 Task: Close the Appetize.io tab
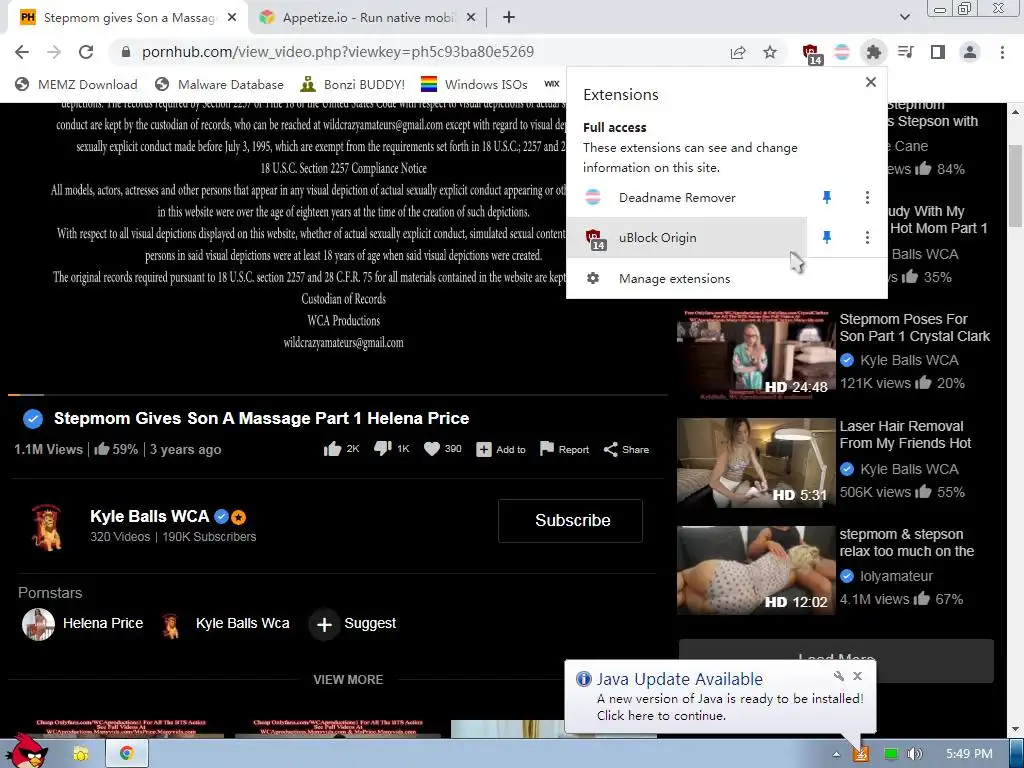point(471,18)
